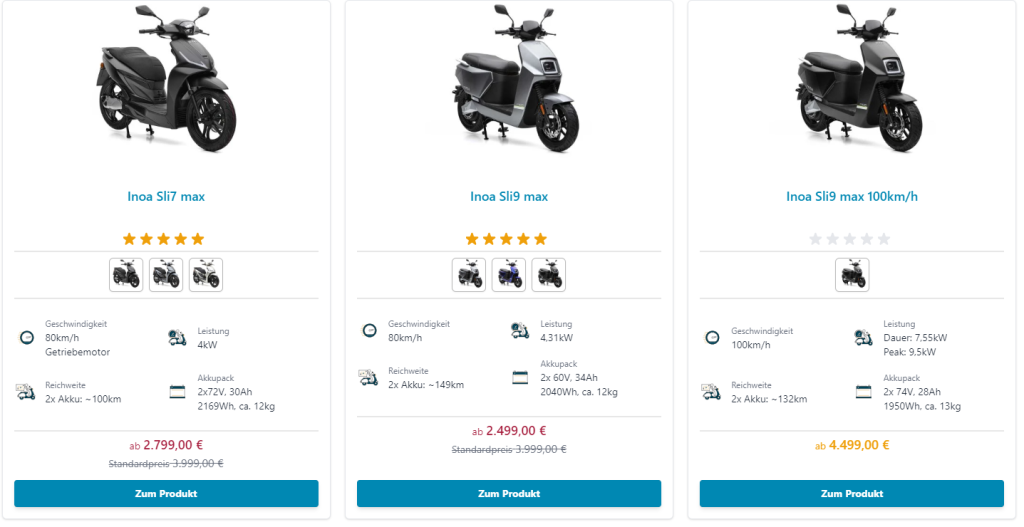The width and height of the screenshot is (1024, 527).
Task: Open the Inoa Sli7 max title link
Action: coord(166,197)
